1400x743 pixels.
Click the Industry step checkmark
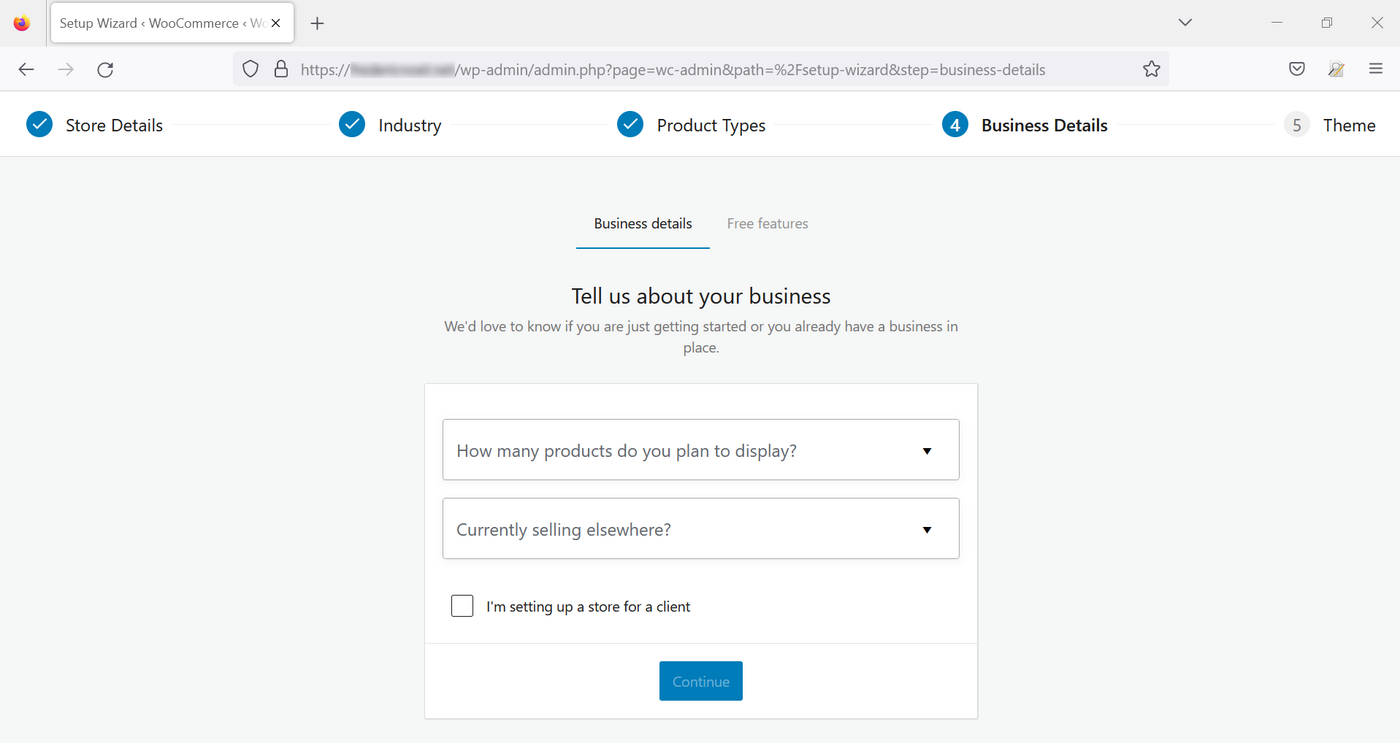(x=352, y=124)
